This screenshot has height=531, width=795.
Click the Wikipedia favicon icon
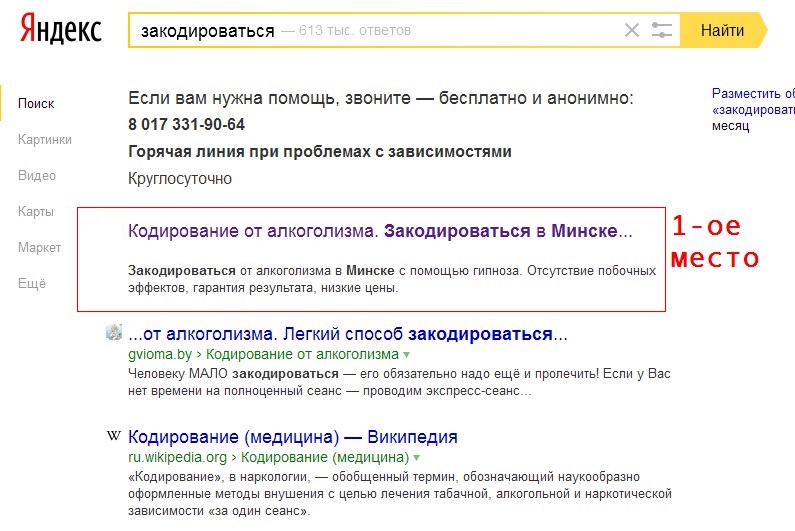click(114, 437)
